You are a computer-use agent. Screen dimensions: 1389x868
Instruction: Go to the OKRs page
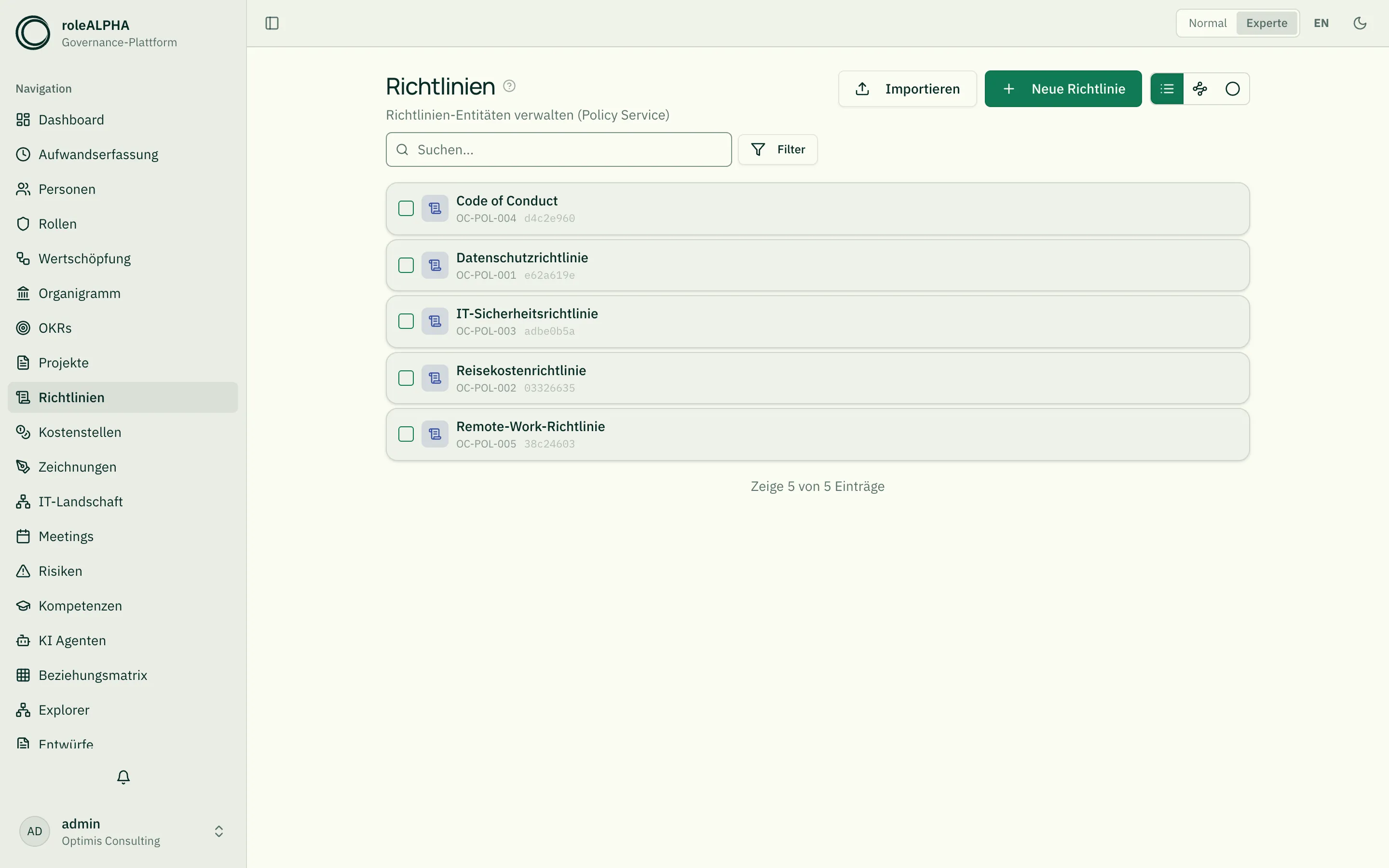[123, 328]
